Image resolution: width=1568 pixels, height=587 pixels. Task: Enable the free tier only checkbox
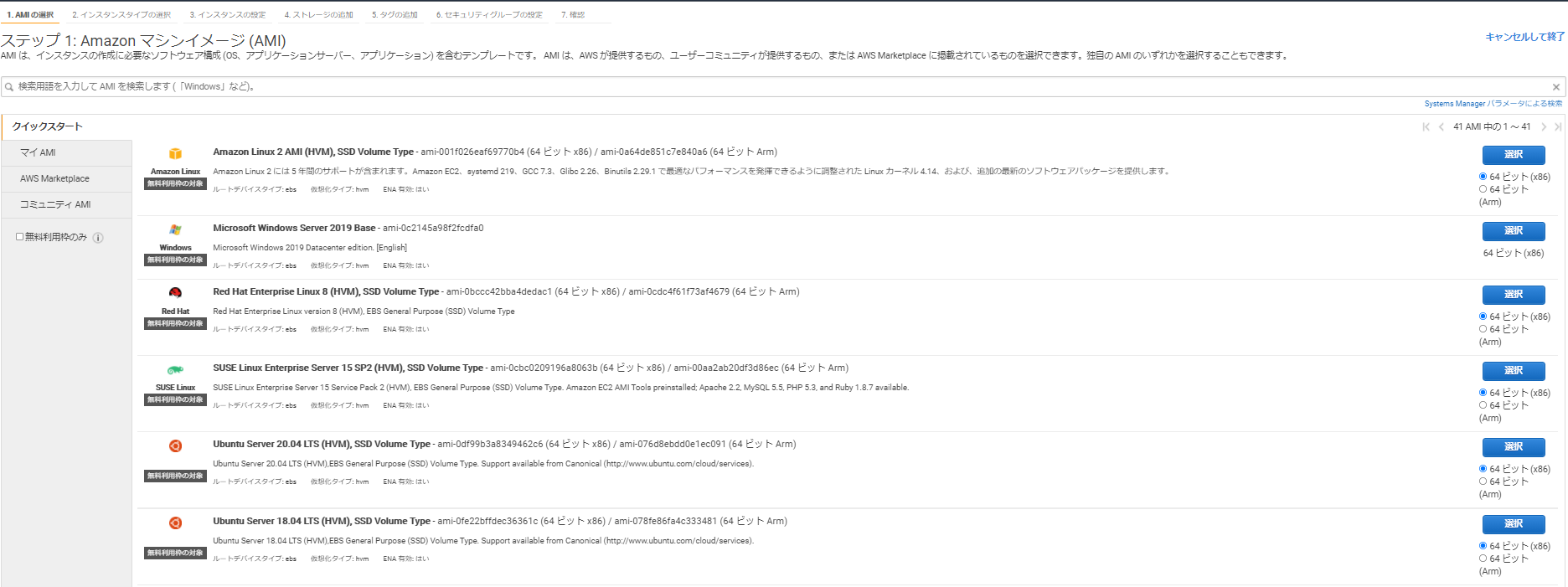coord(19,237)
